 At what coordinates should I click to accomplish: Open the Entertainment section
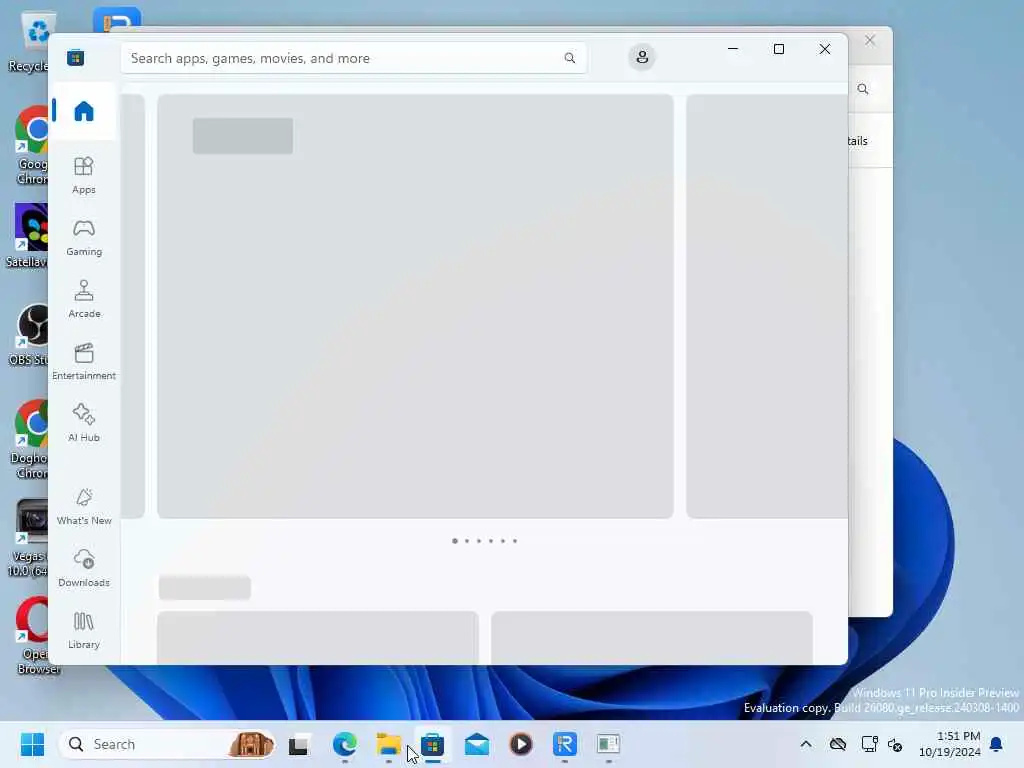pyautogui.click(x=84, y=362)
